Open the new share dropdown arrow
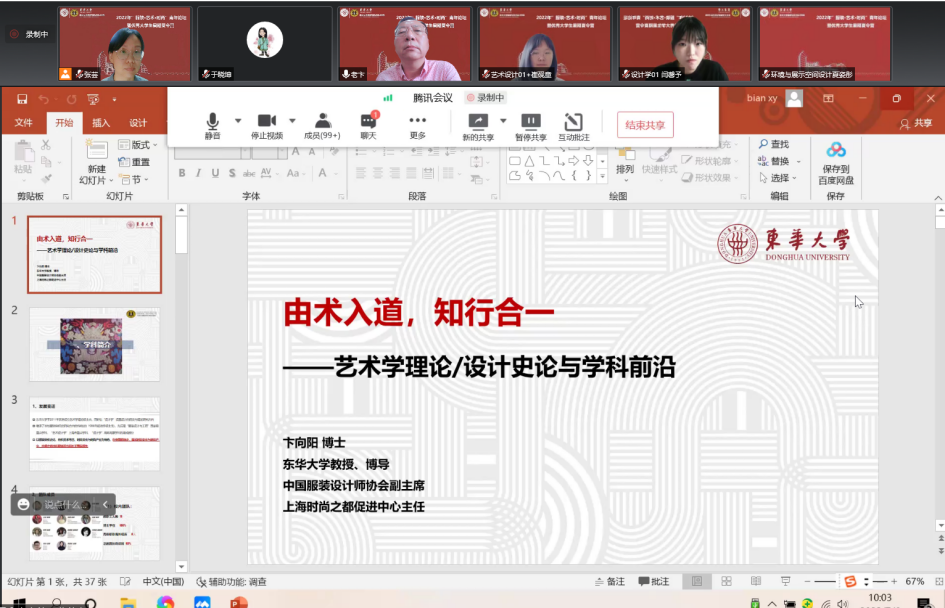This screenshot has height=608, width=945. [x=503, y=120]
